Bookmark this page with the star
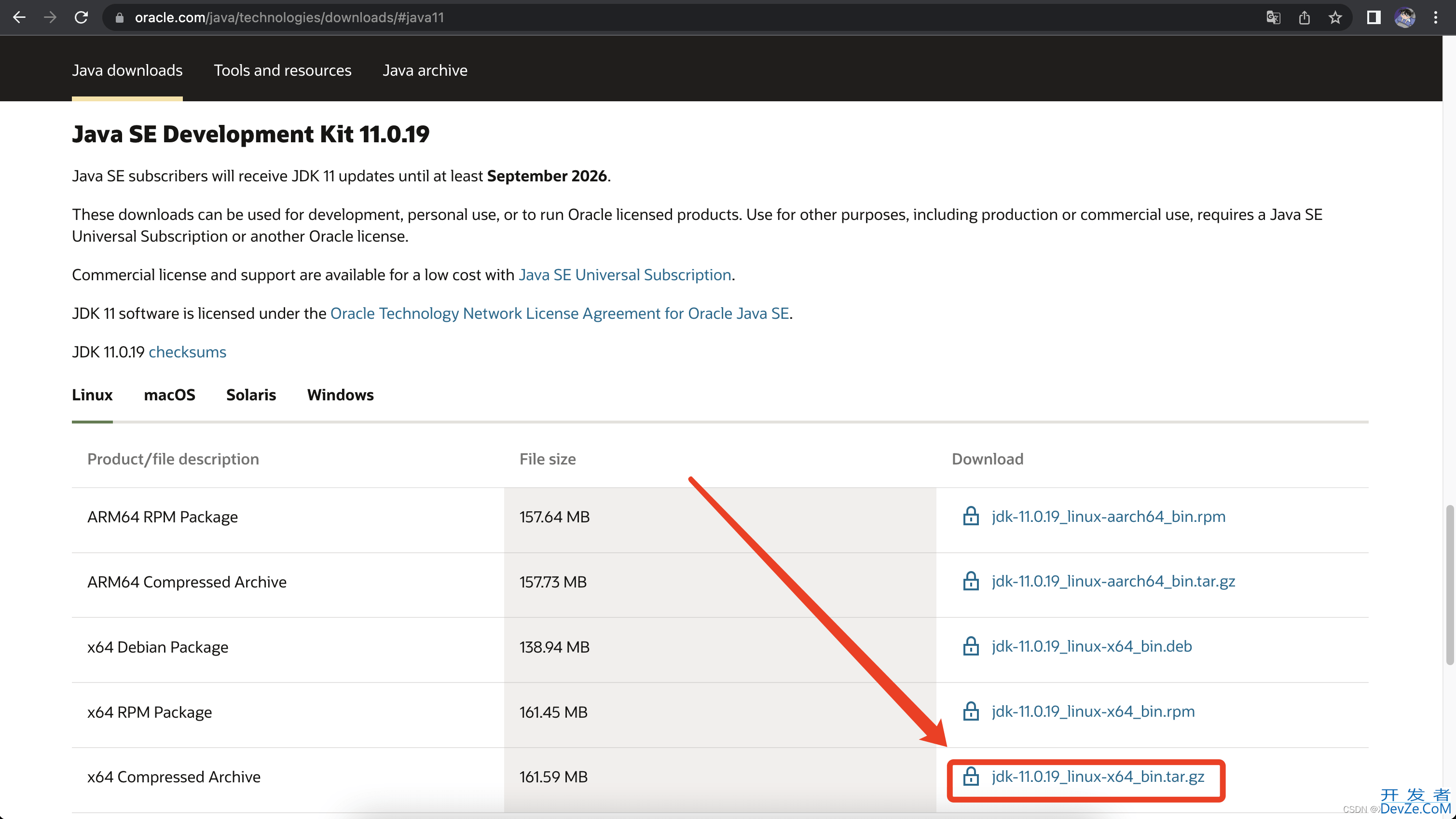The width and height of the screenshot is (1456, 819). (1335, 18)
